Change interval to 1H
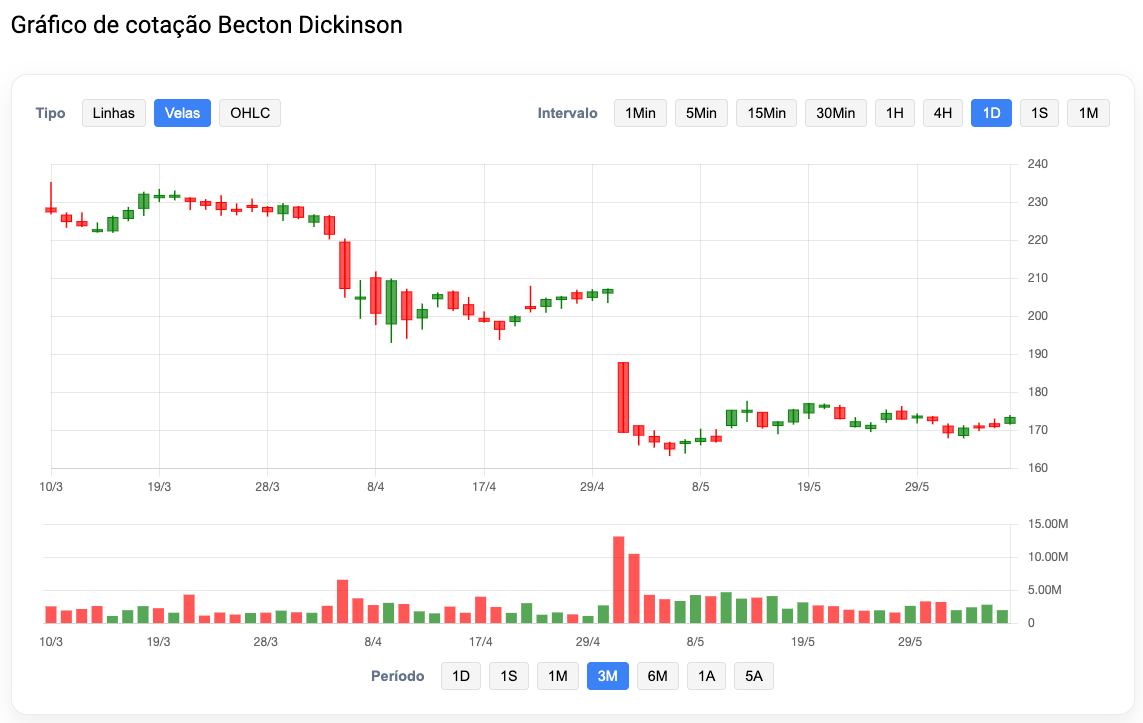Viewport: 1143px width, 723px height. 894,113
